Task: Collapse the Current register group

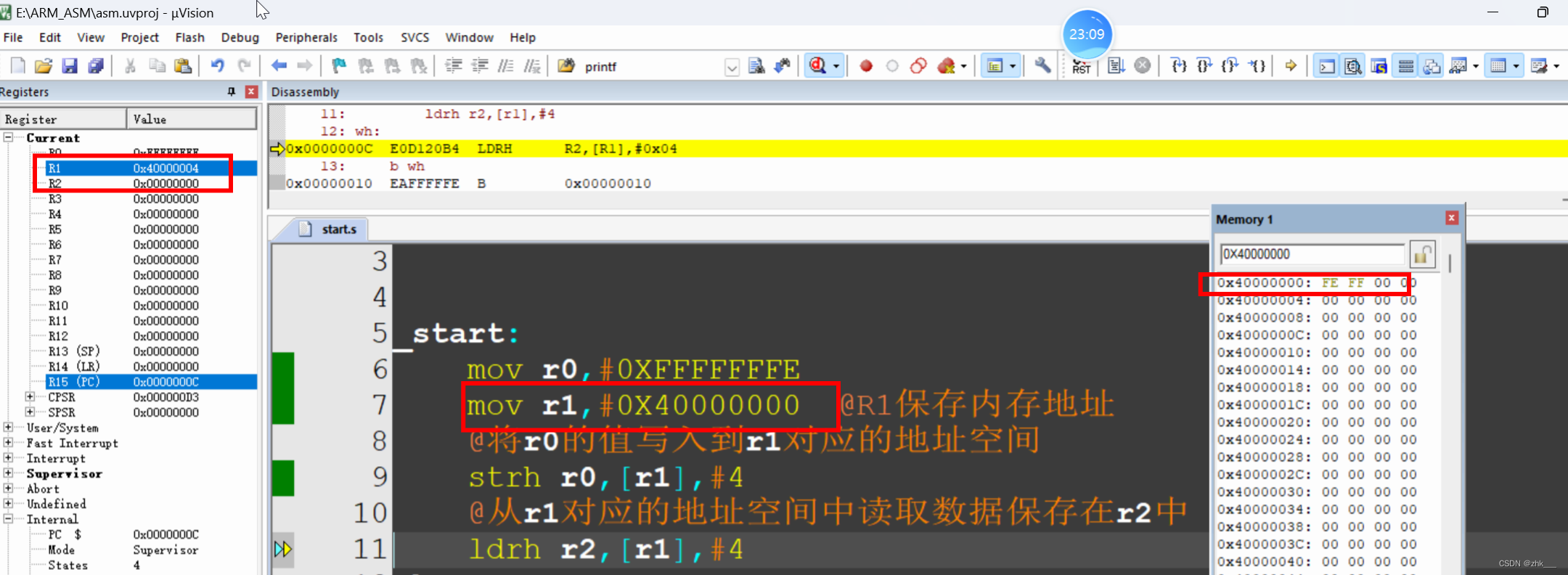Action: pyautogui.click(x=9, y=137)
